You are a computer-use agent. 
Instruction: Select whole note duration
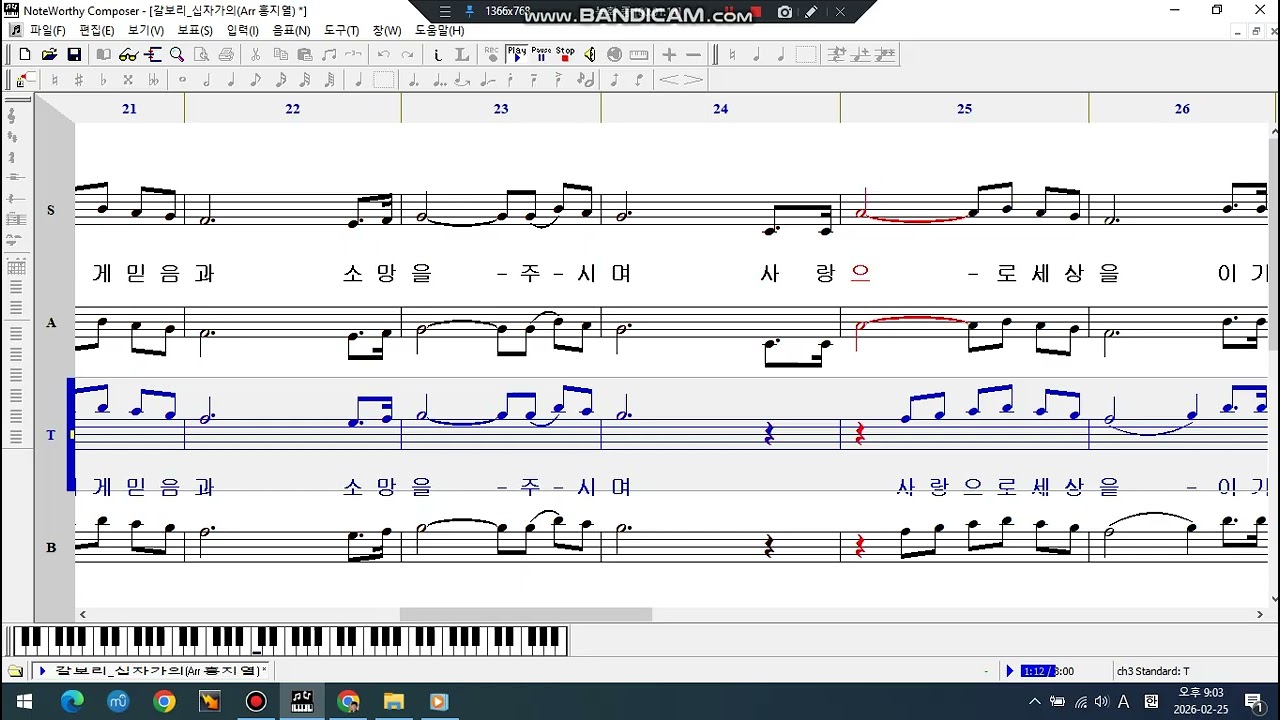(x=182, y=80)
